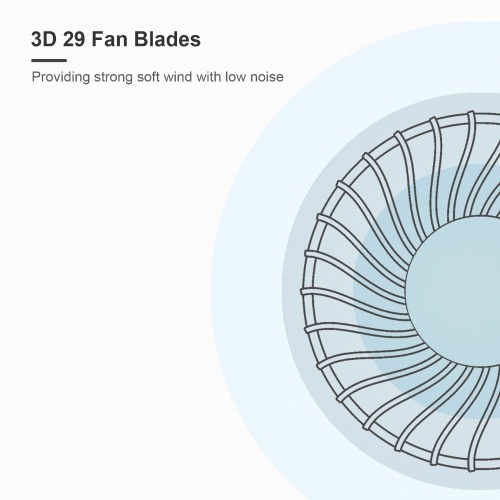Click the topmost visible fan blade tip
The width and height of the screenshot is (500, 500).
(x=471, y=113)
